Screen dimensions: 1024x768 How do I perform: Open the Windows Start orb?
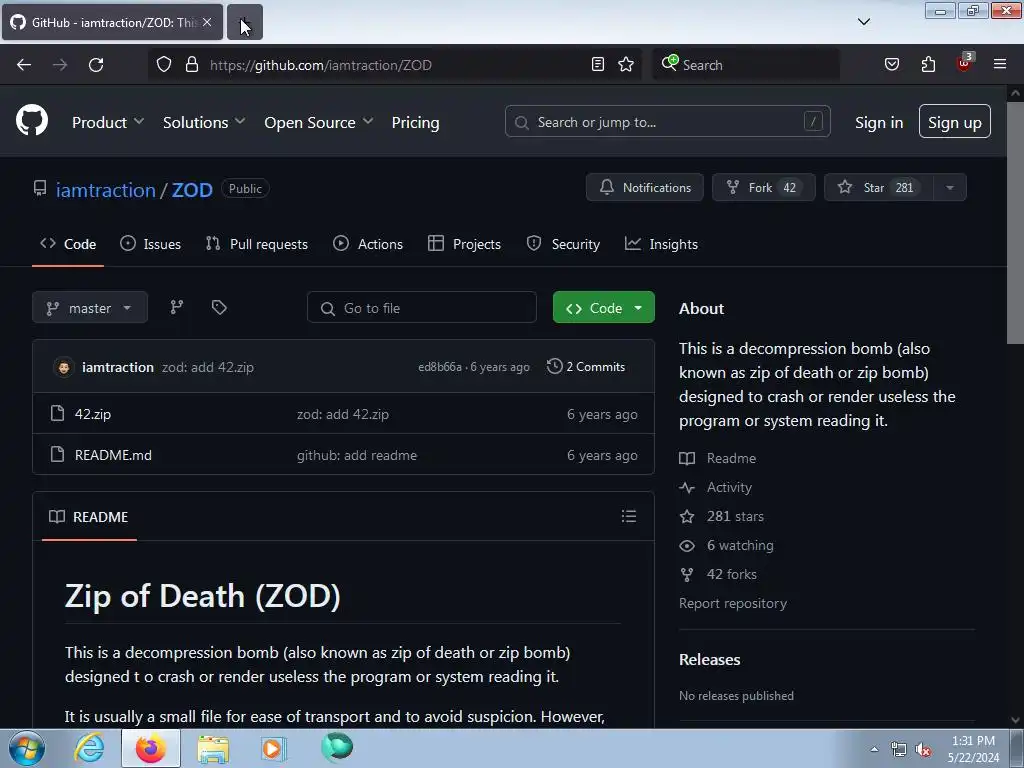[x=26, y=748]
